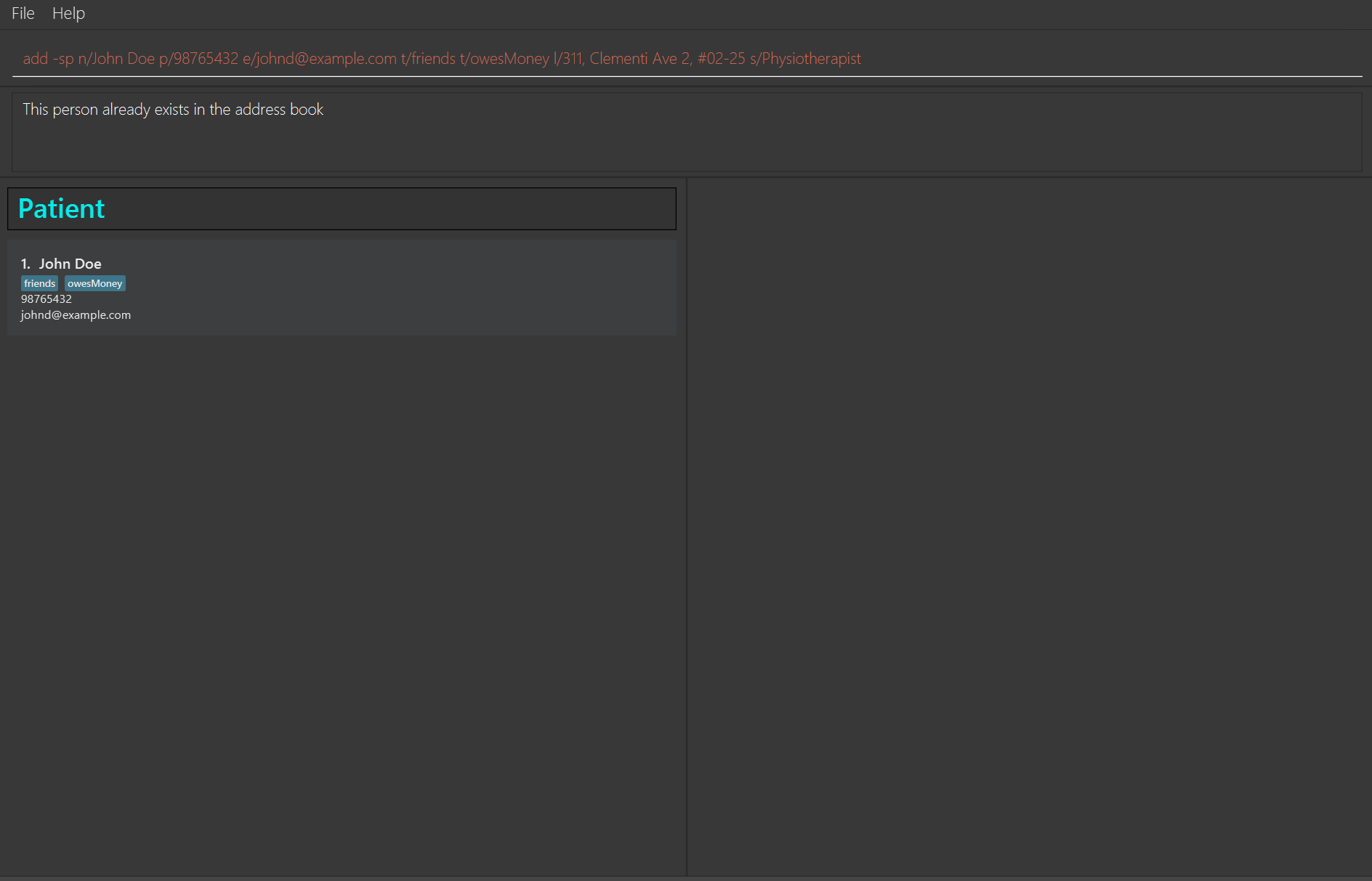Open the File menu
The image size is (1372, 881).
click(x=23, y=13)
